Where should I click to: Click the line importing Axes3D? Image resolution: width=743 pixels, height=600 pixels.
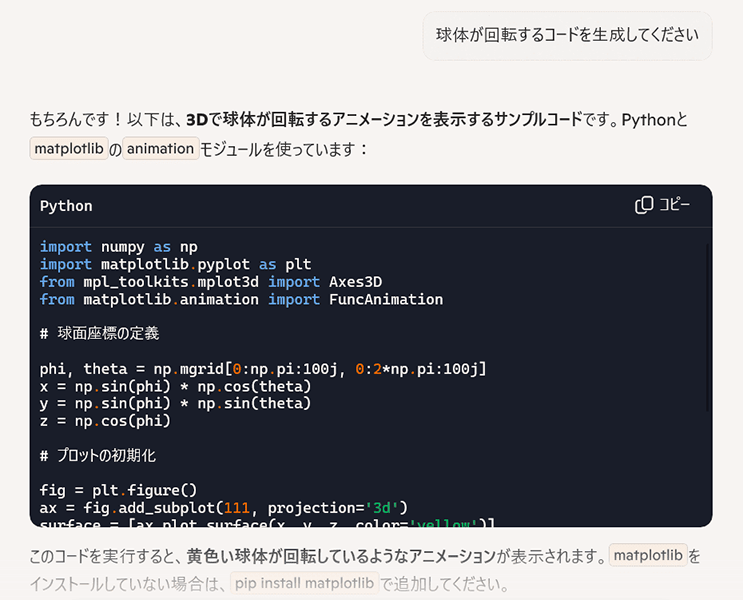click(x=211, y=282)
